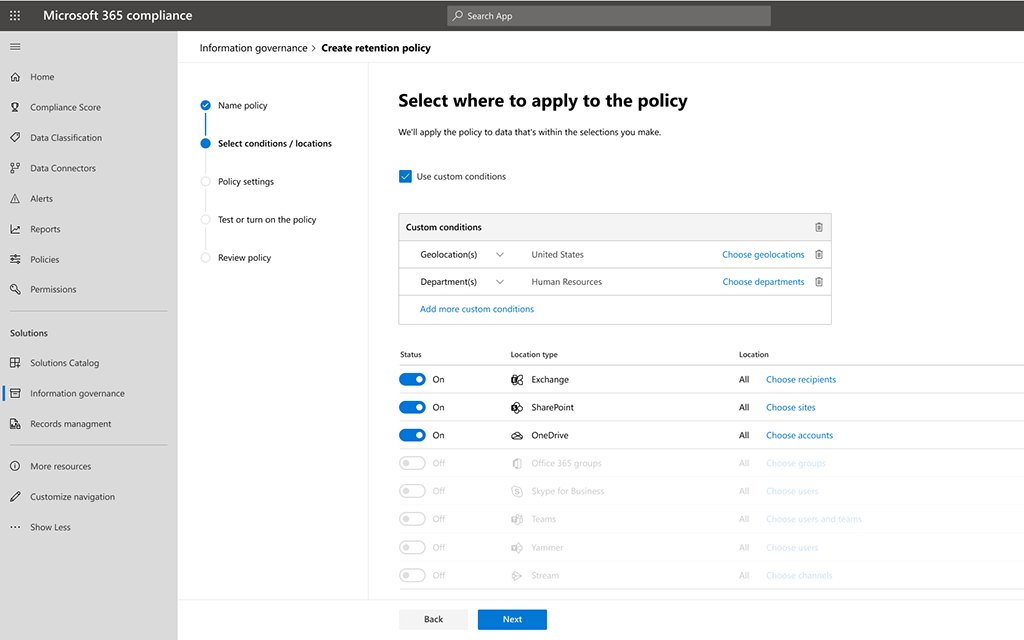Viewport: 1024px width, 640px height.
Task: Click Choose sites for SharePoint
Action: point(791,408)
